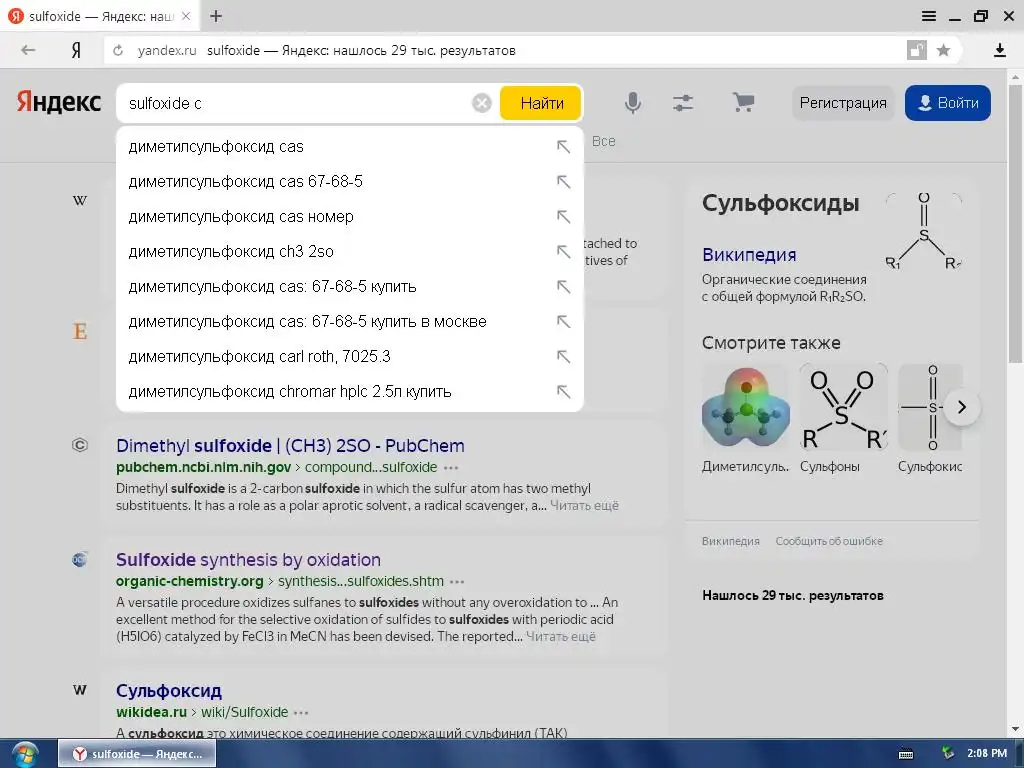Open the Википедия link in Сульфоксиды panel

(749, 255)
